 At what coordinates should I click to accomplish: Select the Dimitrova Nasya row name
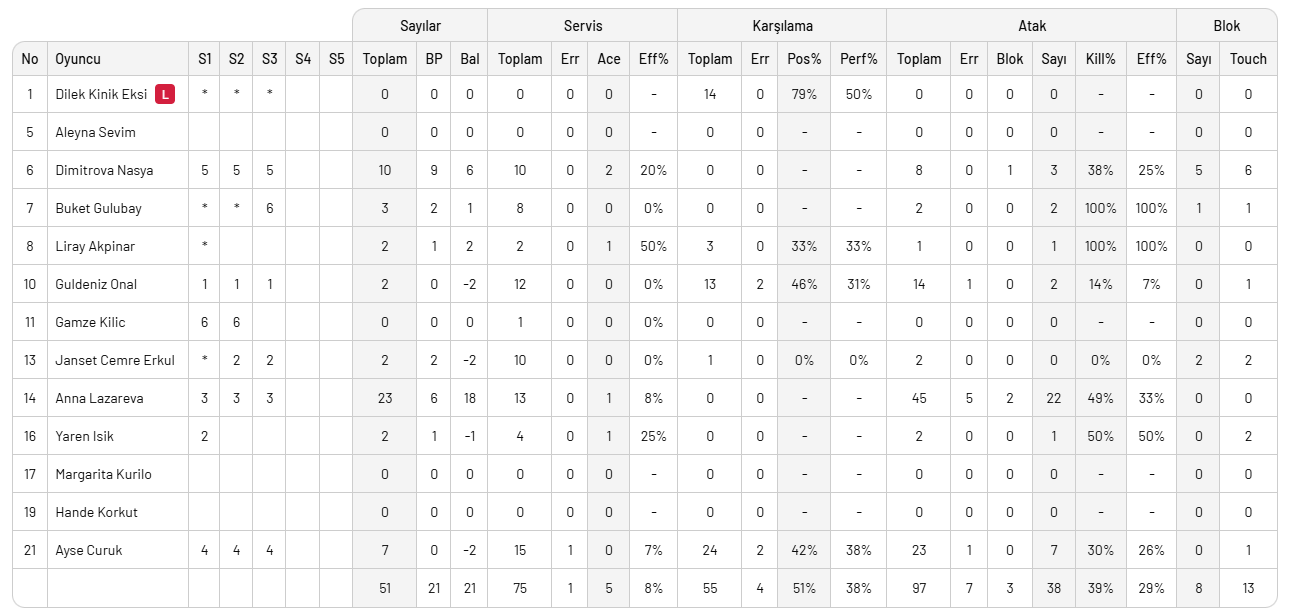coord(104,170)
